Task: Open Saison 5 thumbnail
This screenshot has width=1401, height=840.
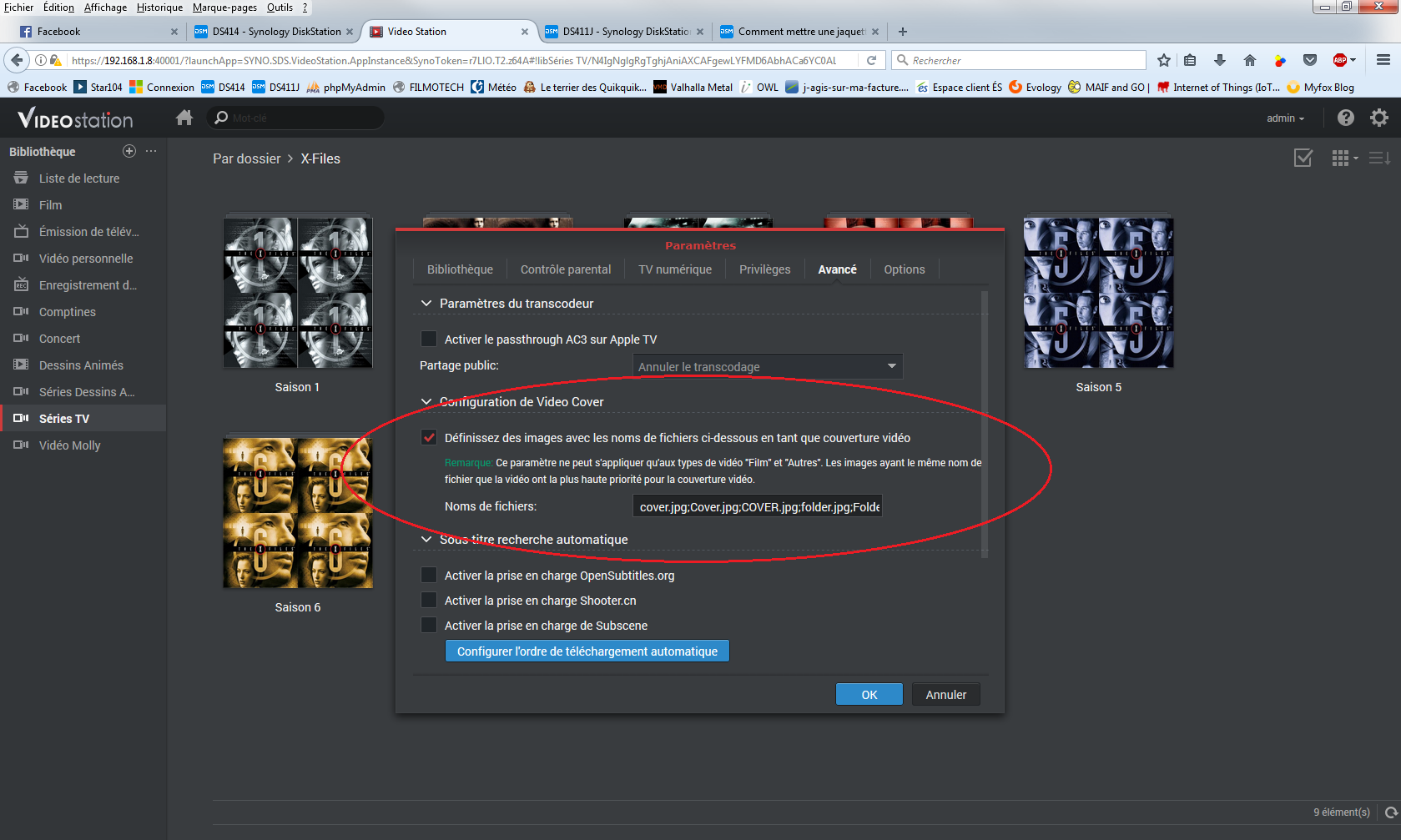Action: click(1099, 293)
